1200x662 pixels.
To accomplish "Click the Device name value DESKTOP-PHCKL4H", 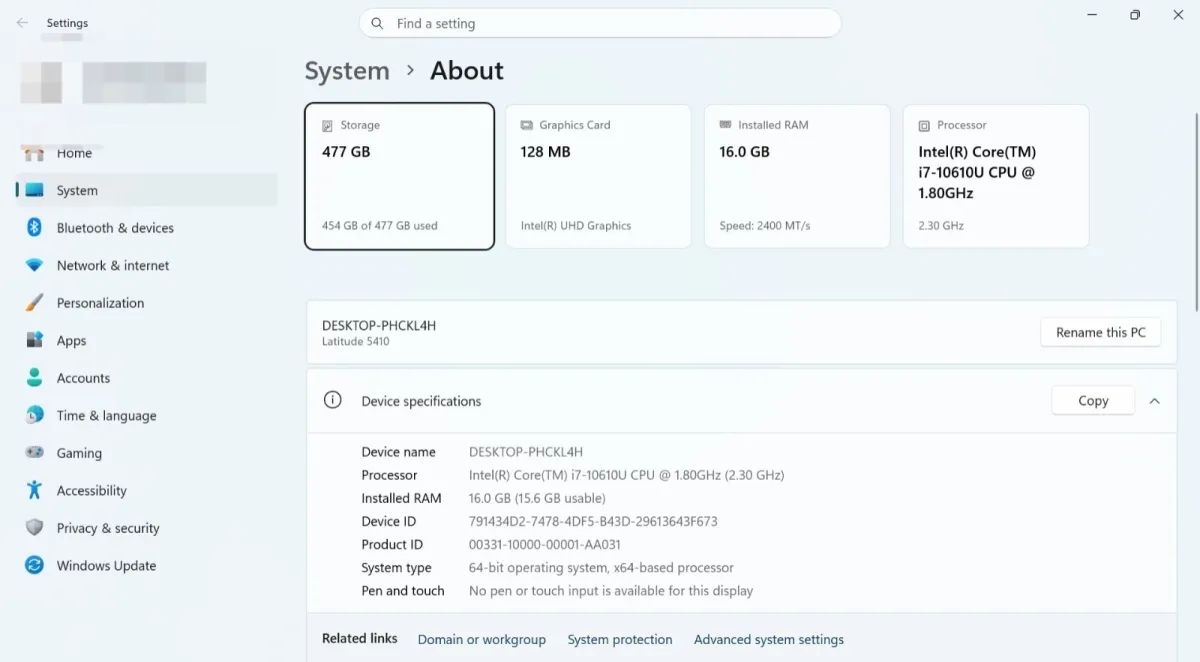I will [526, 452].
